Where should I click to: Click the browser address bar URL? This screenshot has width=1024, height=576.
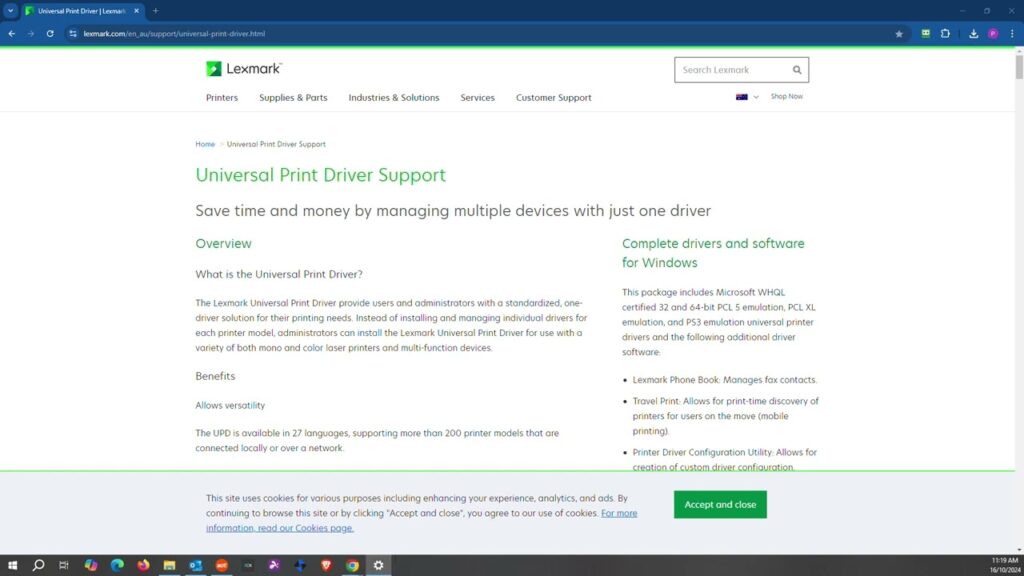tap(174, 34)
